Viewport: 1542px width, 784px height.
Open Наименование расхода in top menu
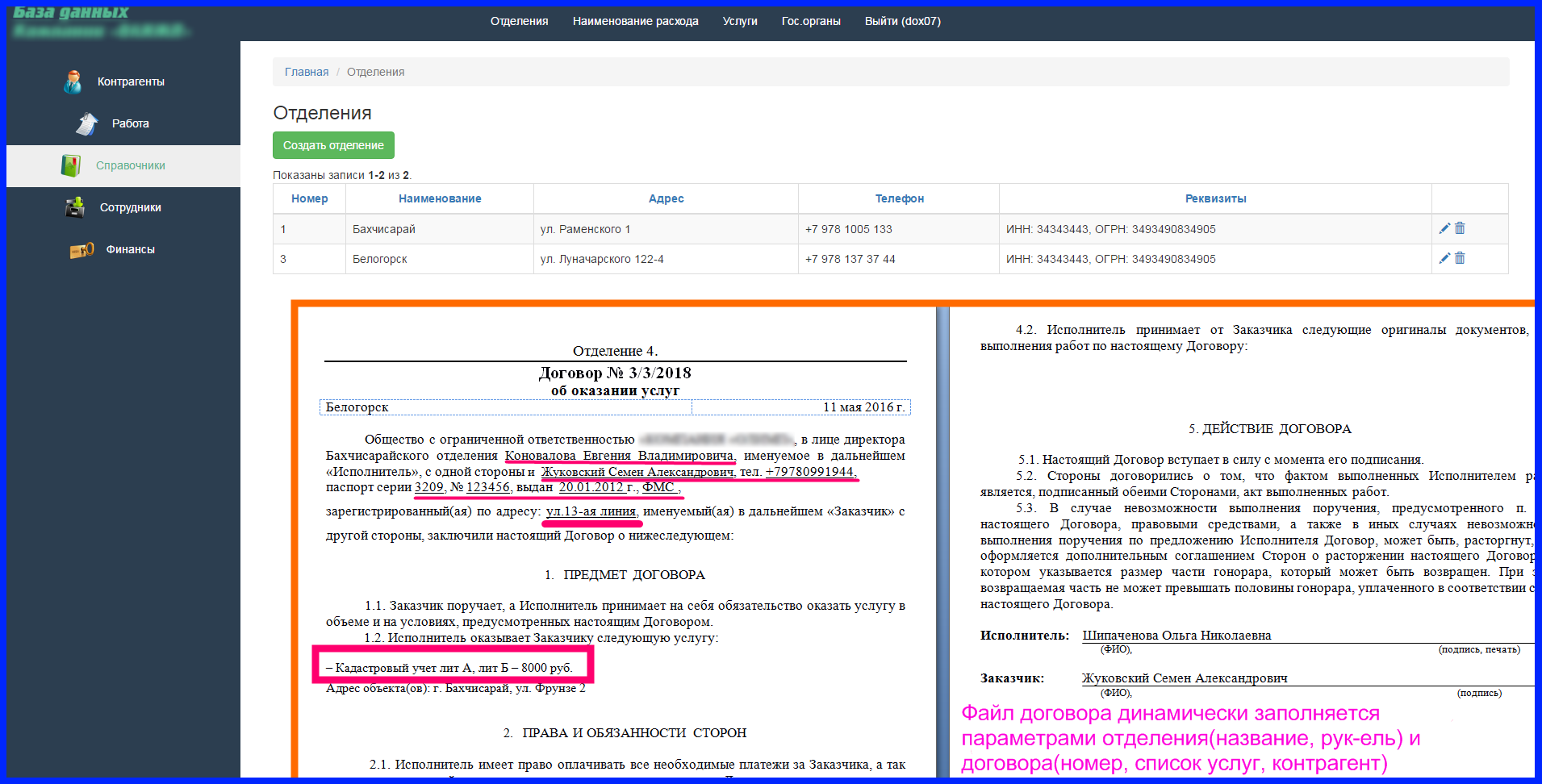pyautogui.click(x=635, y=21)
